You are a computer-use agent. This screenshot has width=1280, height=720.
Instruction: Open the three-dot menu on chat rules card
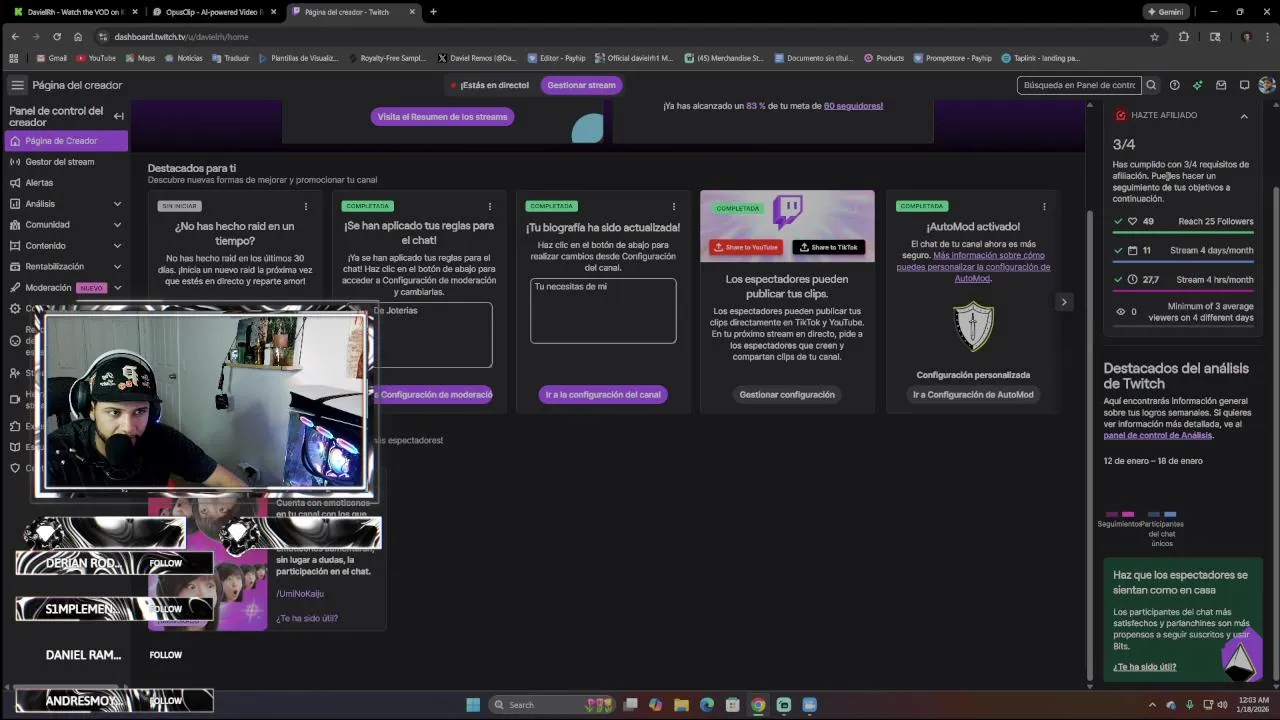[490, 207]
